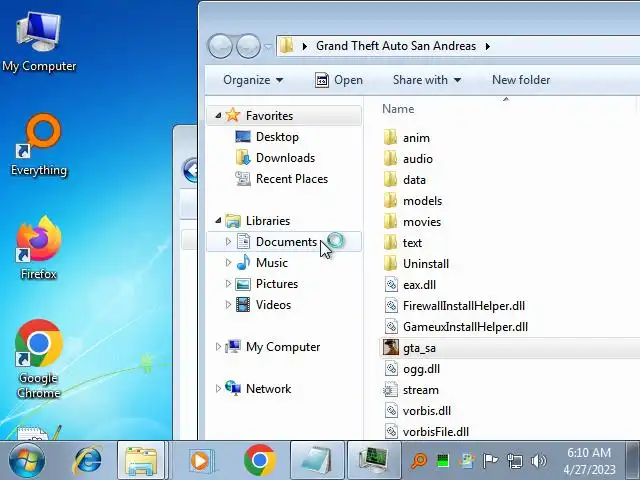Open Internet Explorer from taskbar
Image resolution: width=640 pixels, height=480 pixels.
click(87, 461)
